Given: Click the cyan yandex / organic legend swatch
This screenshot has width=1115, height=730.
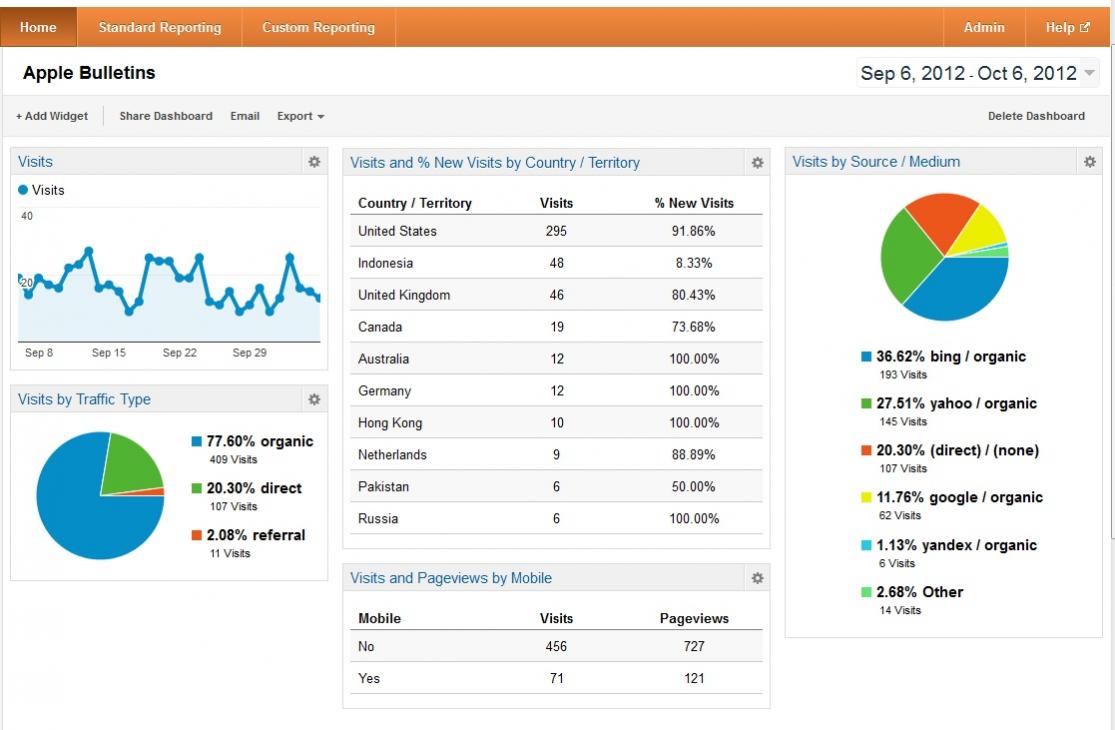Looking at the screenshot, I should point(866,545).
